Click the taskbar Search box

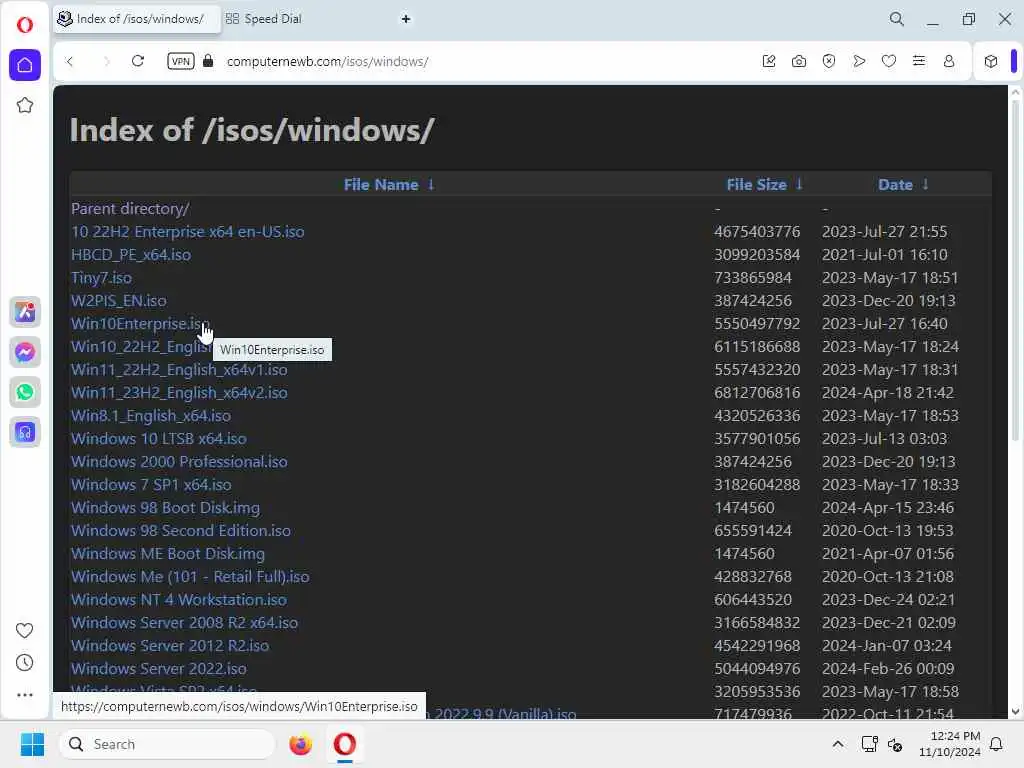[x=167, y=744]
